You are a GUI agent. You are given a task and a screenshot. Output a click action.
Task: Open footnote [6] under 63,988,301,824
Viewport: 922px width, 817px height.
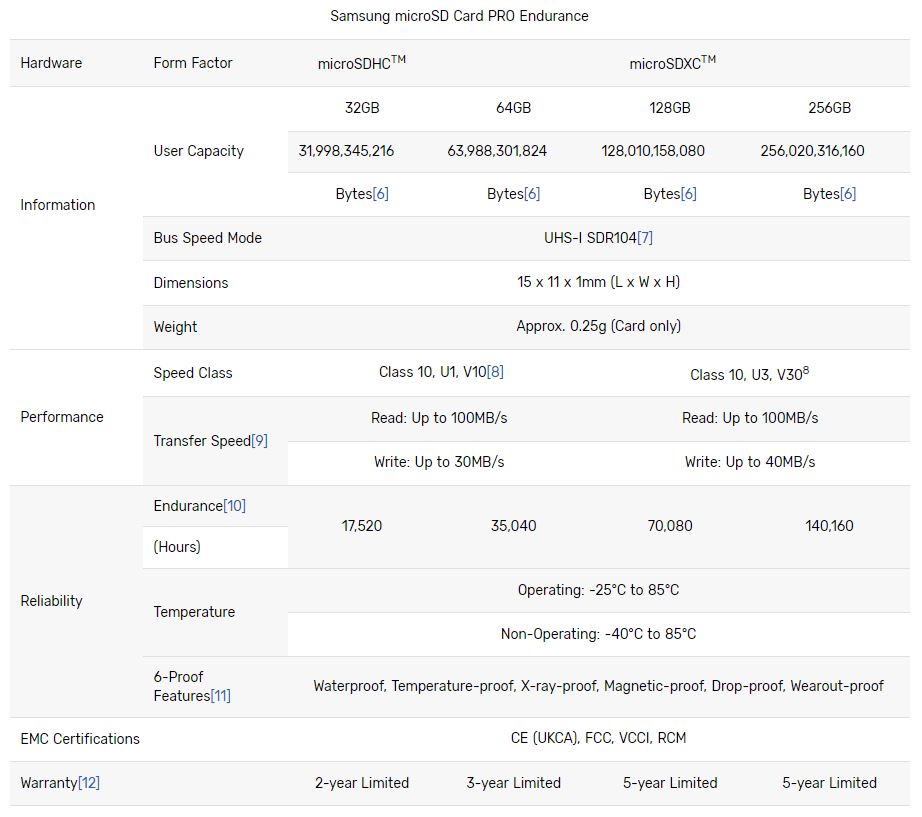[532, 194]
